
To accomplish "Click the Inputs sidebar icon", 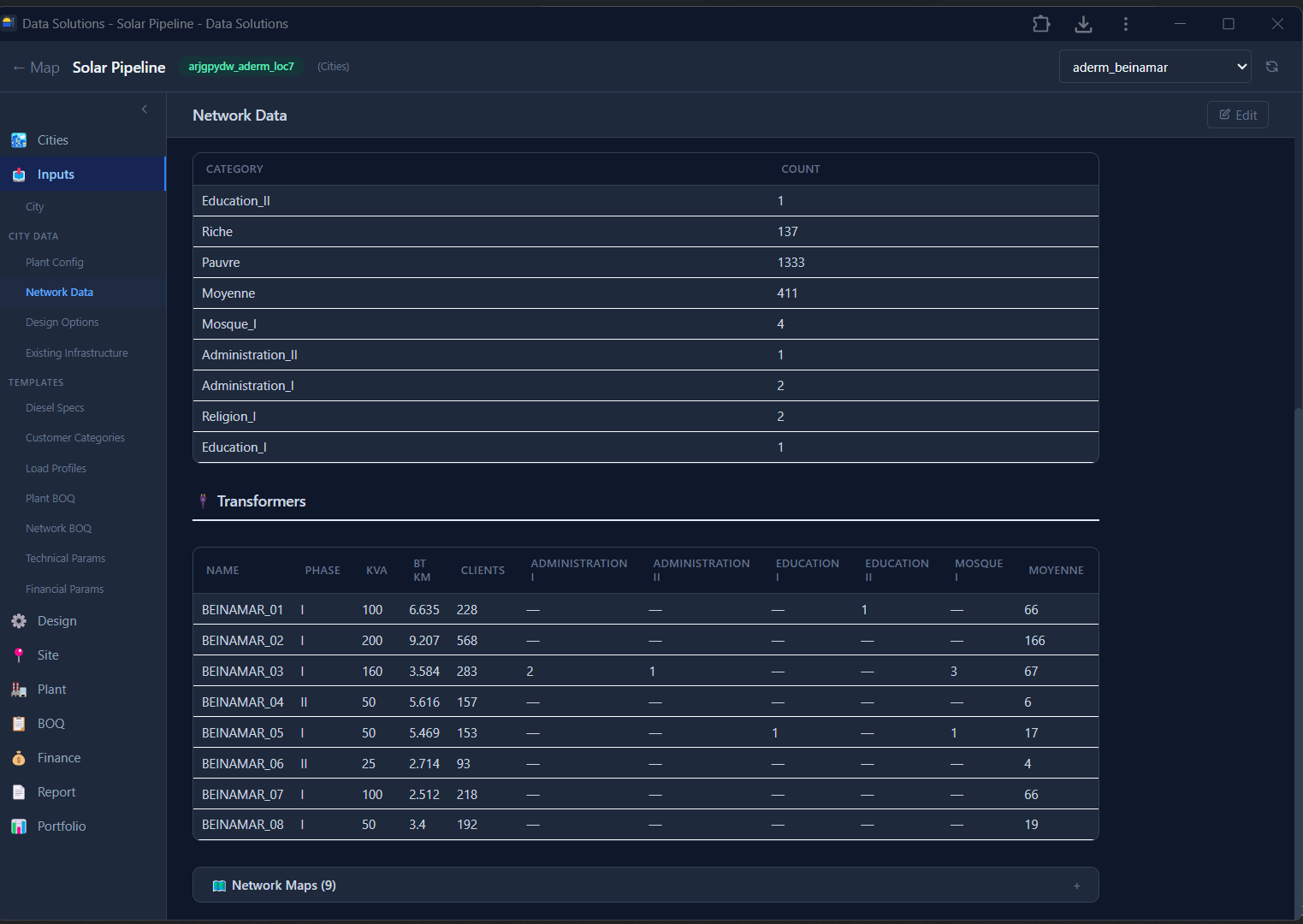I will (19, 175).
